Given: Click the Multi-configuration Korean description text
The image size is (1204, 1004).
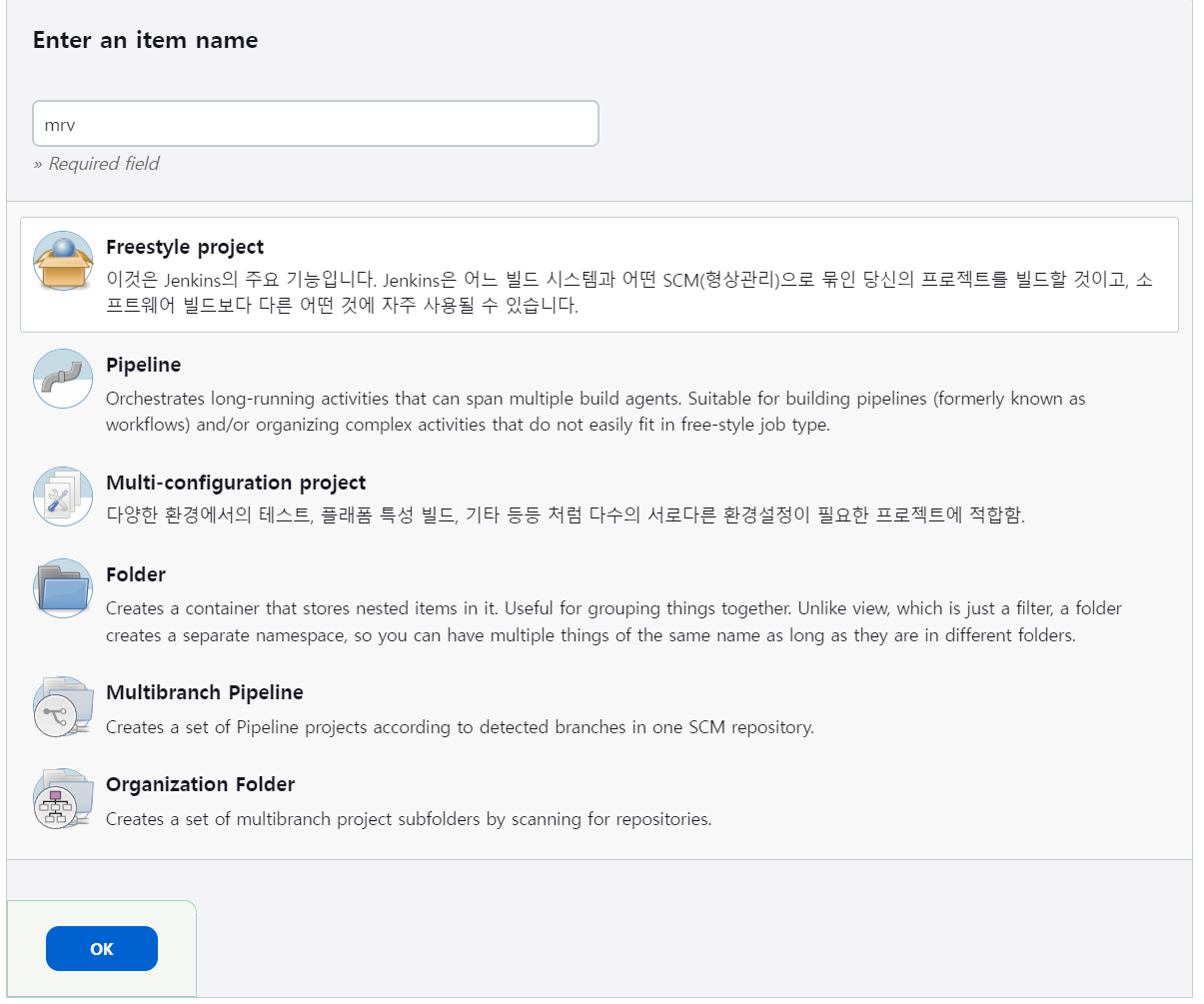Looking at the screenshot, I should (566, 515).
